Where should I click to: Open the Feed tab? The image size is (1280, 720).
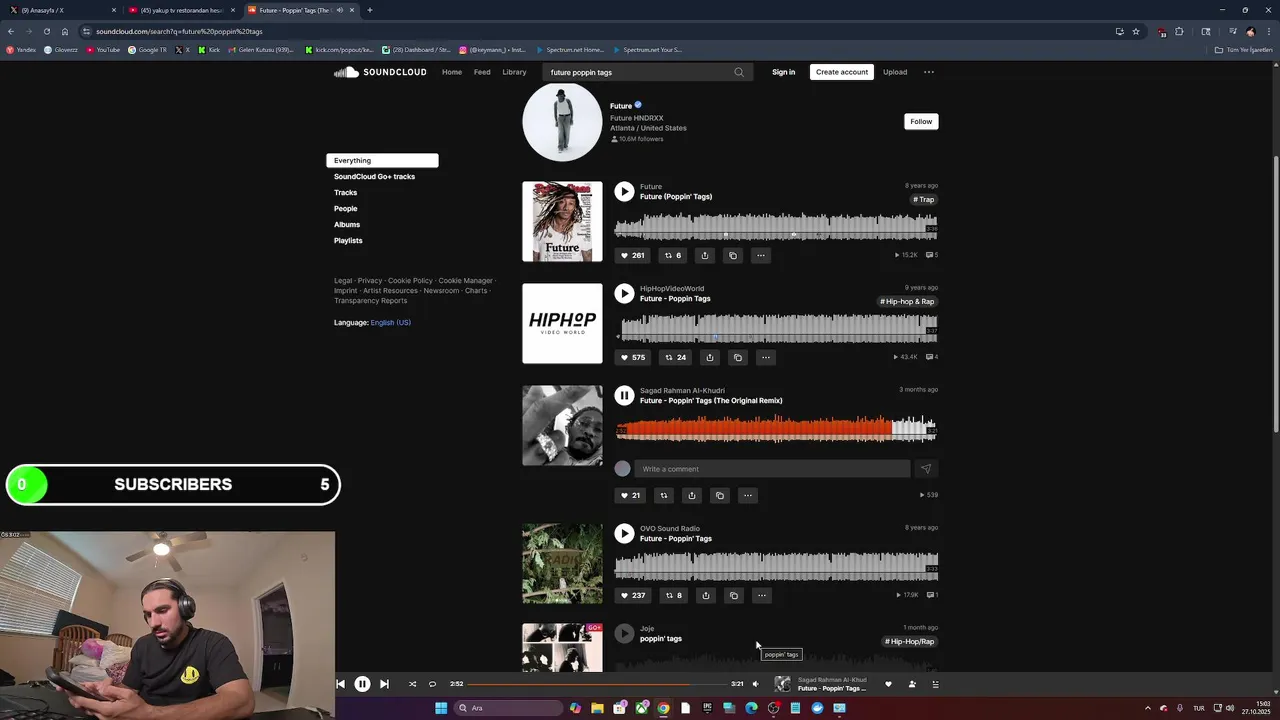(482, 72)
